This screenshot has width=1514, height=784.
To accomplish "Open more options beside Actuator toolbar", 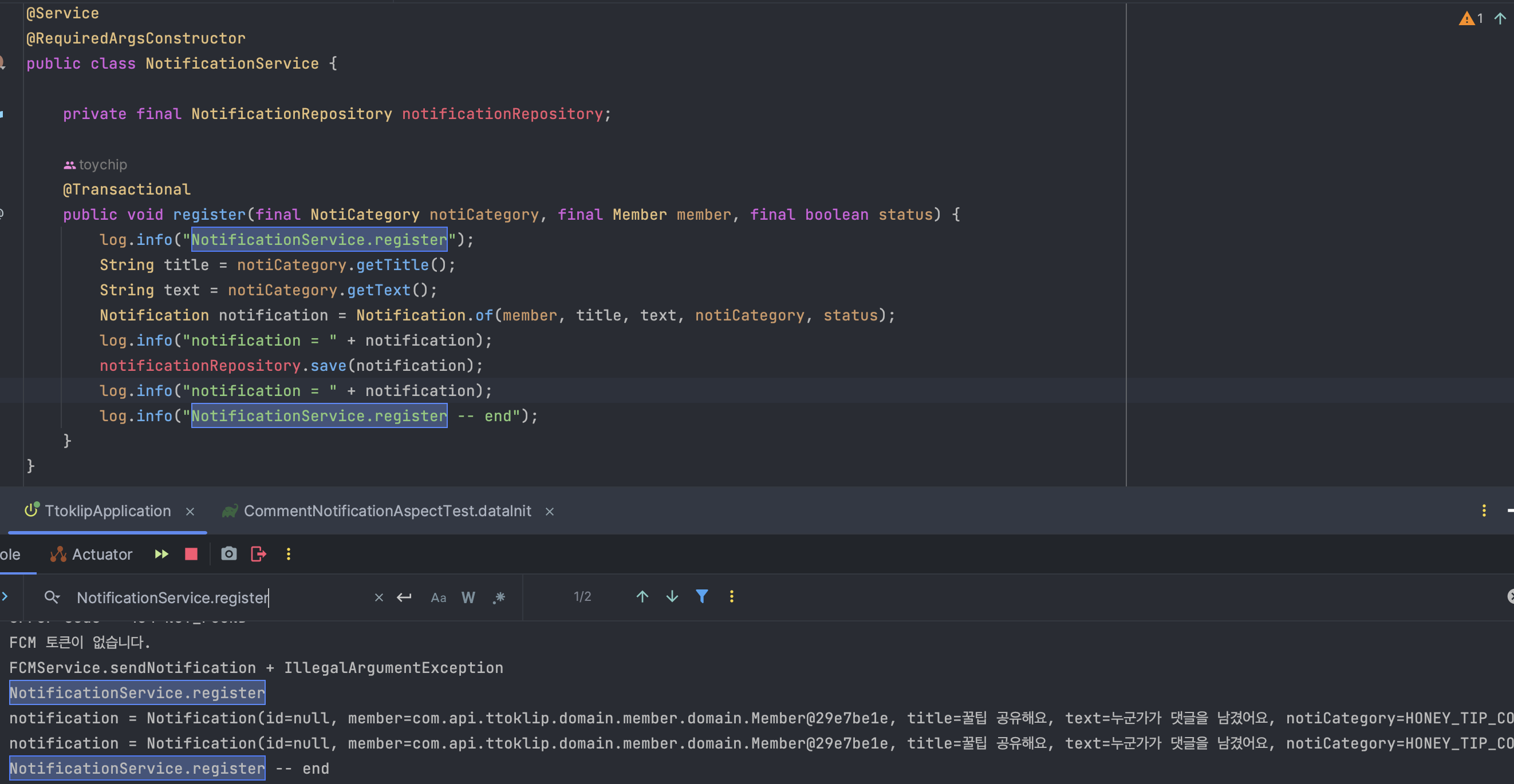I will click(288, 554).
